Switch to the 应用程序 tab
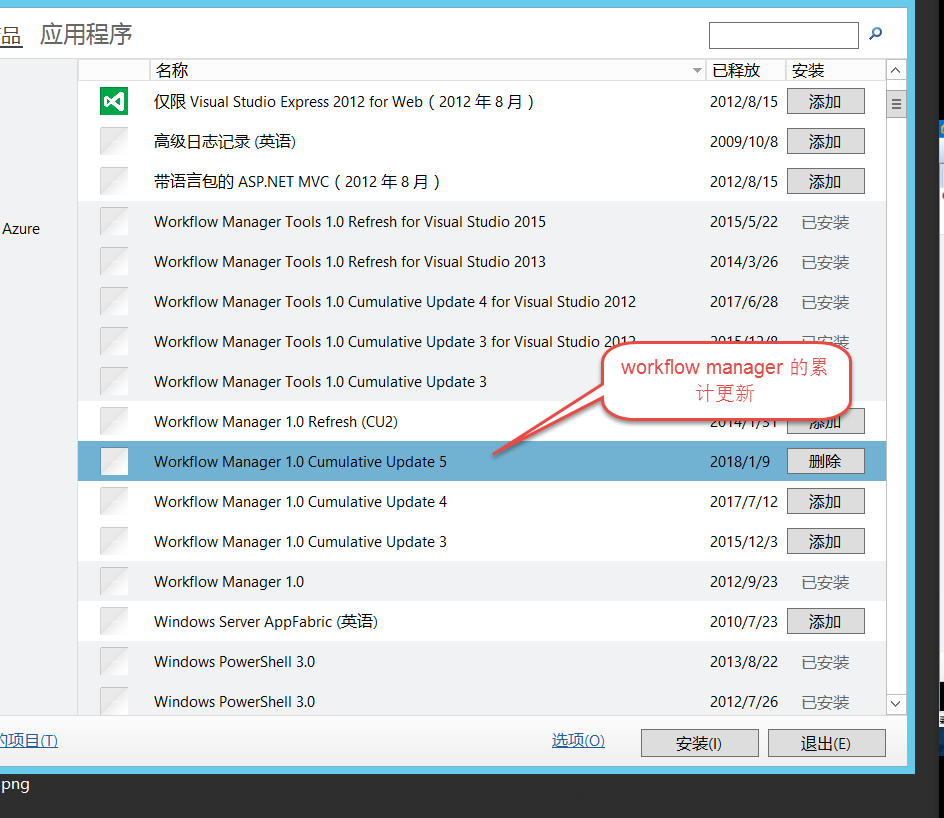The image size is (944, 818). [x=86, y=34]
